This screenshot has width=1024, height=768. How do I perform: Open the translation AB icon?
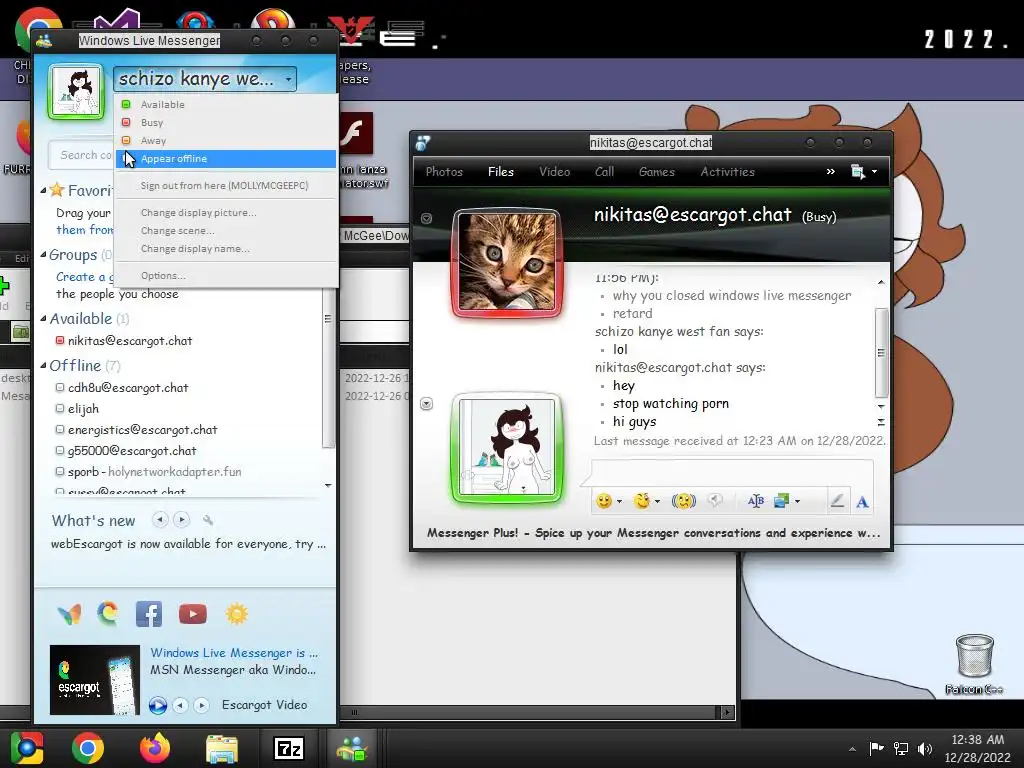coord(756,501)
